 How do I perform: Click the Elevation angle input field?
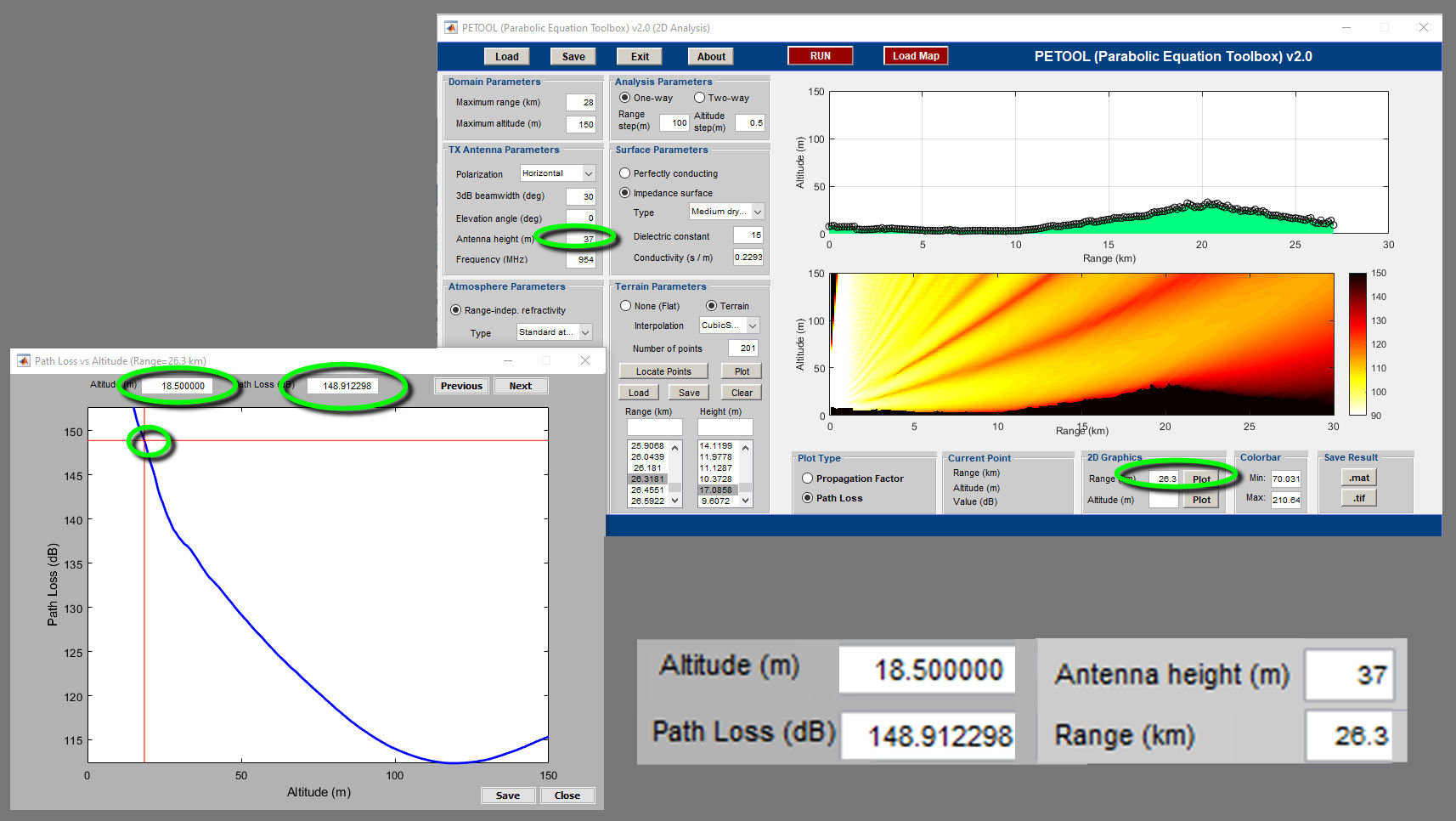click(581, 218)
